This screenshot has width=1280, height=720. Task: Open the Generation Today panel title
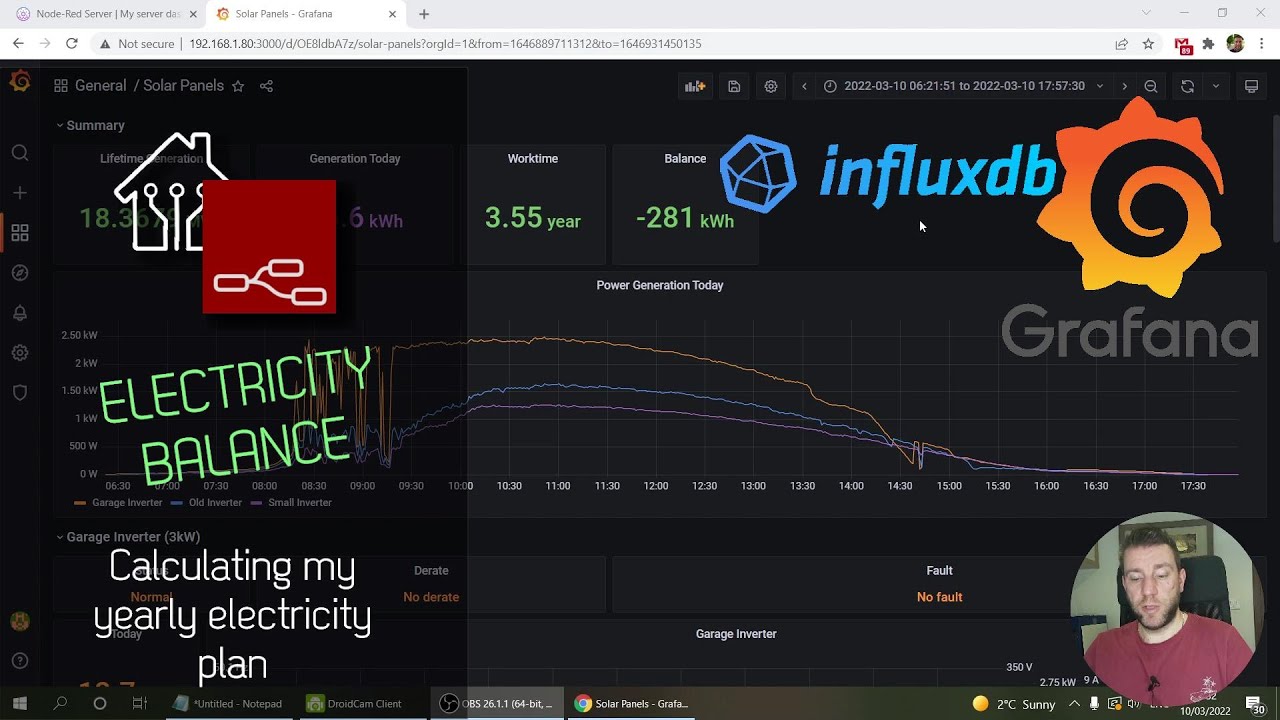(x=355, y=159)
